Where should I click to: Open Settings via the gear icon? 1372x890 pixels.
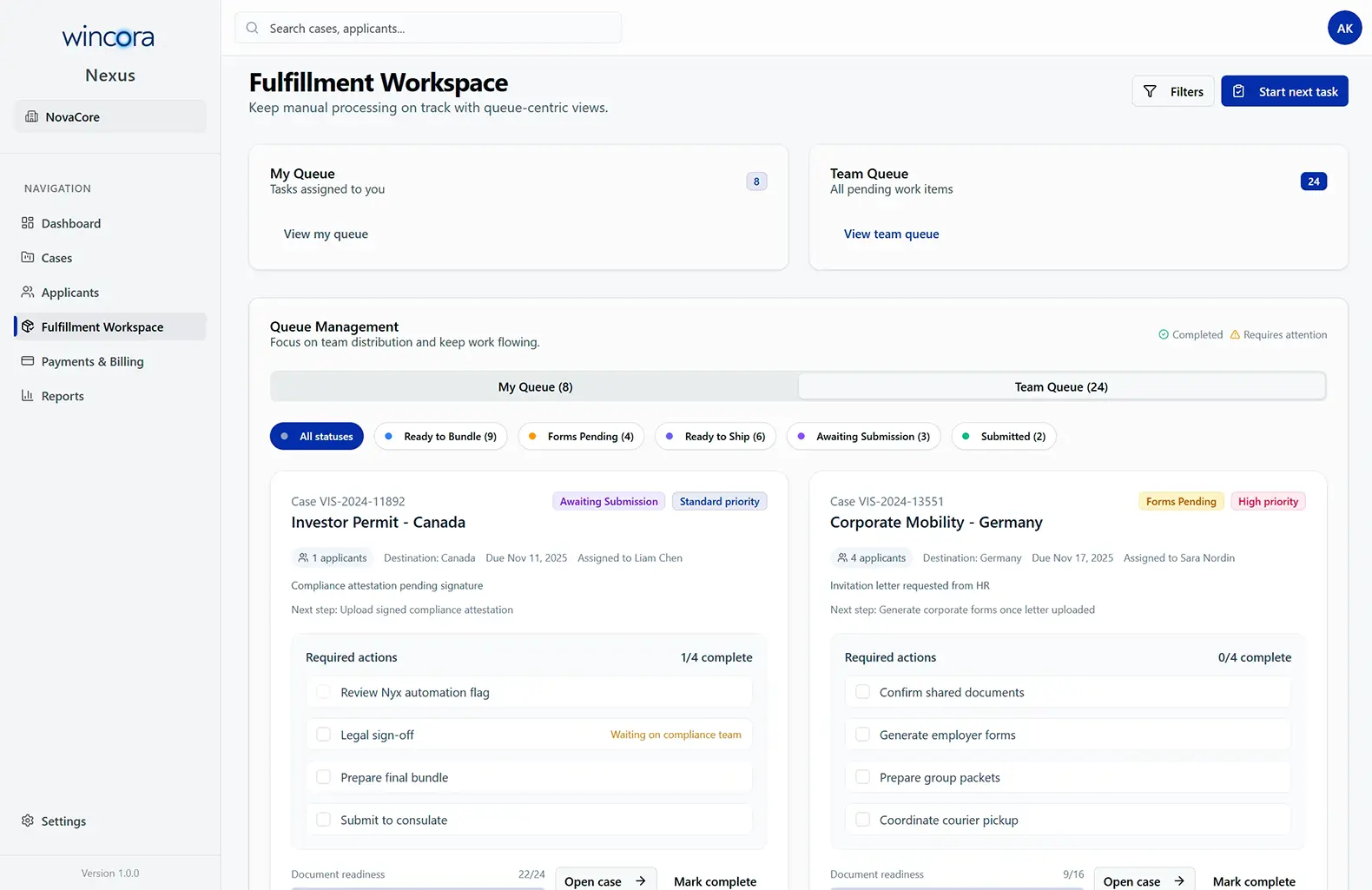(28, 821)
